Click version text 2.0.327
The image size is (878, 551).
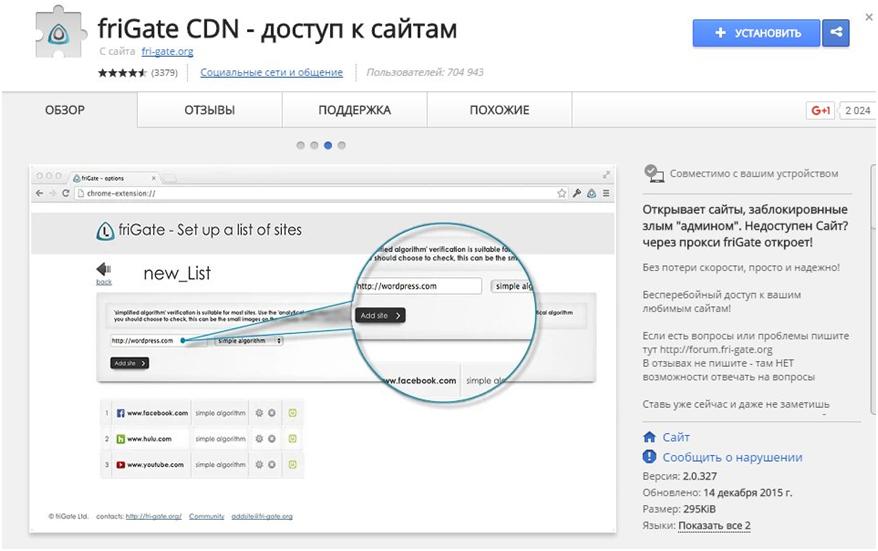[x=700, y=477]
